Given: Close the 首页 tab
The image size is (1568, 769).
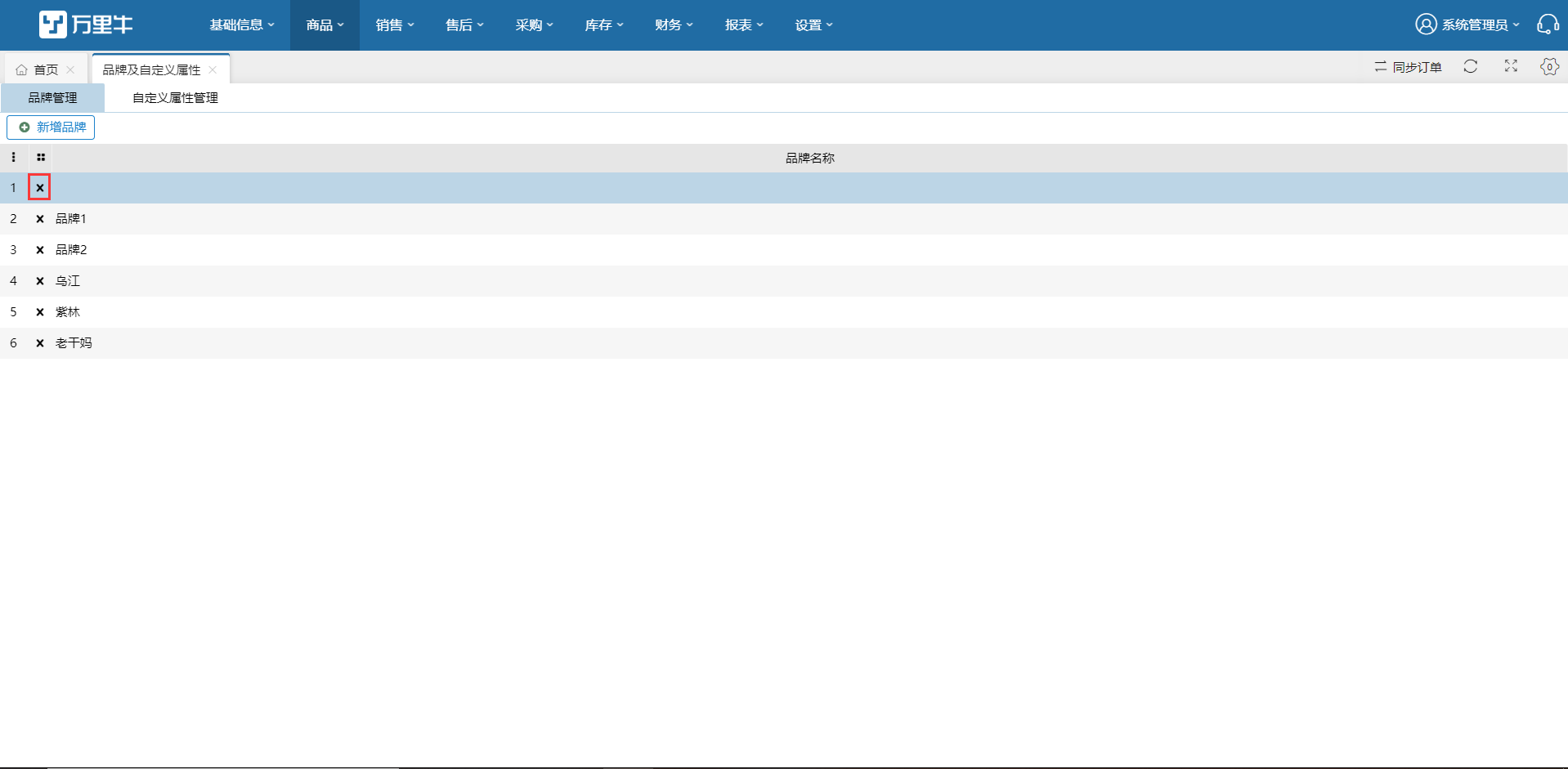Looking at the screenshot, I should pyautogui.click(x=70, y=69).
